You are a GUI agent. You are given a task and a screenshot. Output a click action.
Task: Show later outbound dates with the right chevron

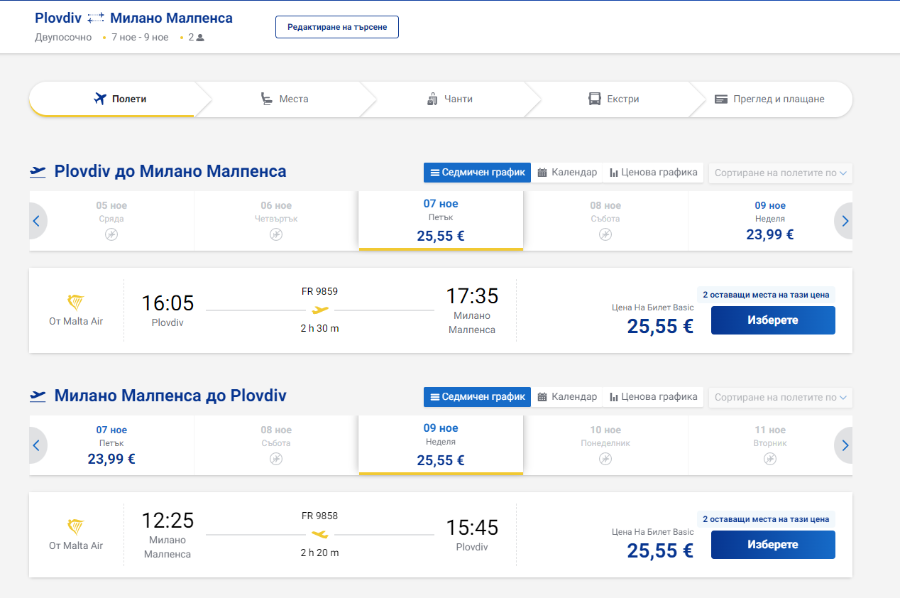click(x=844, y=221)
